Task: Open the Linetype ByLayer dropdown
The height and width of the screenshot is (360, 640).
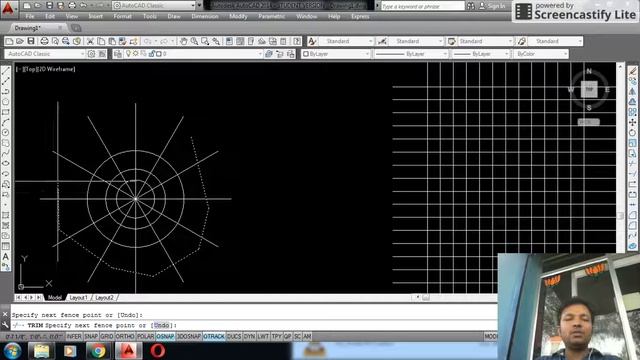Action: tap(411, 54)
